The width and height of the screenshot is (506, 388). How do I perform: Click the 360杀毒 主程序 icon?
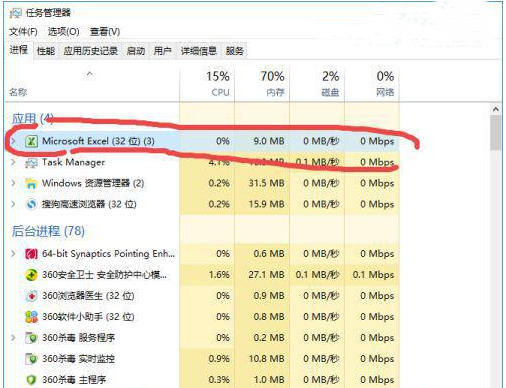(31, 380)
